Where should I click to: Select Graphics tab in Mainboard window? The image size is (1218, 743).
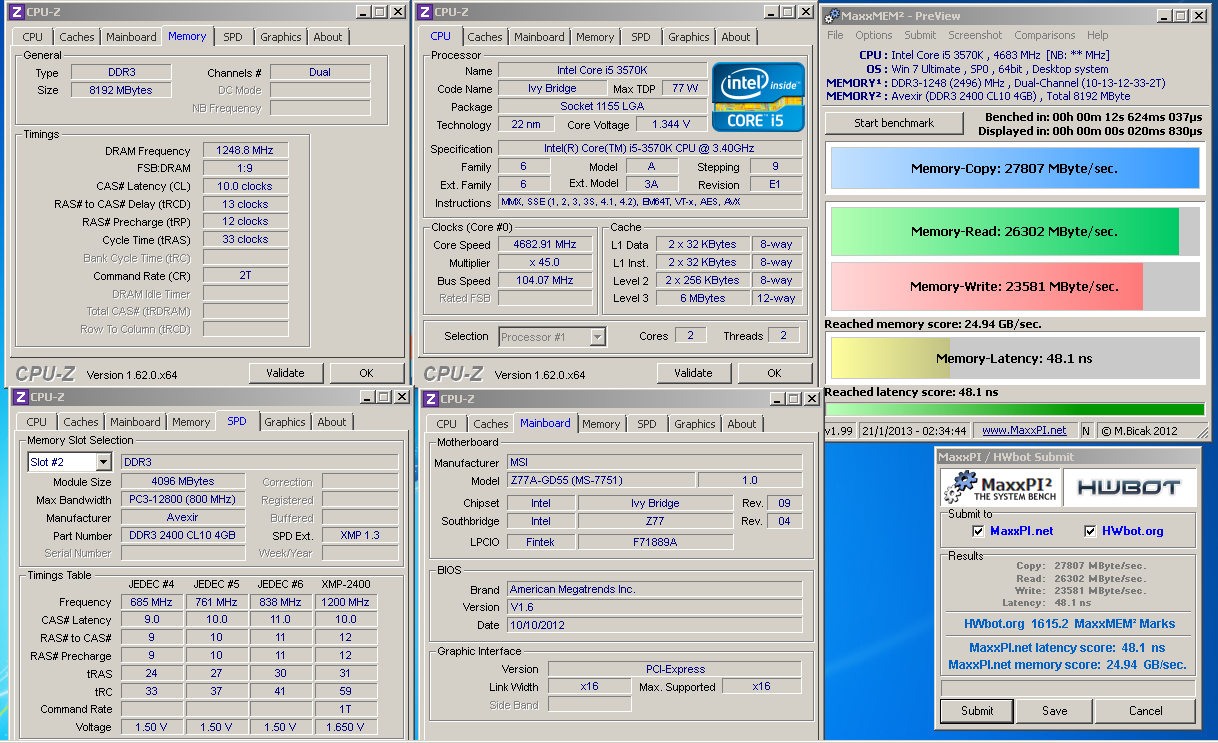pyautogui.click(x=695, y=424)
